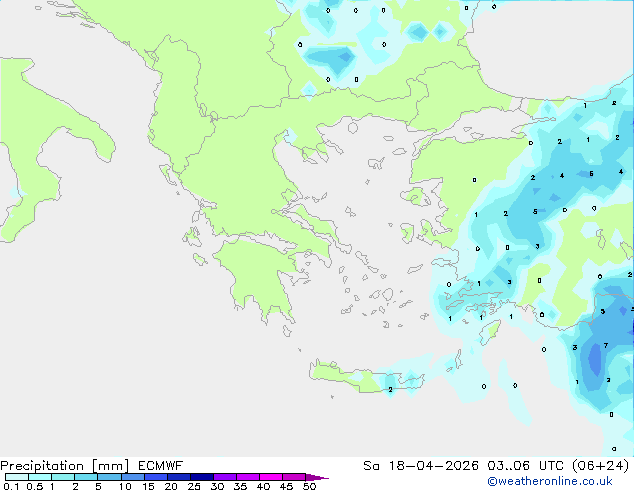This screenshot has height=490, width=634.
Task: Click the '2' precipitation value on Crete
Action: [390, 390]
